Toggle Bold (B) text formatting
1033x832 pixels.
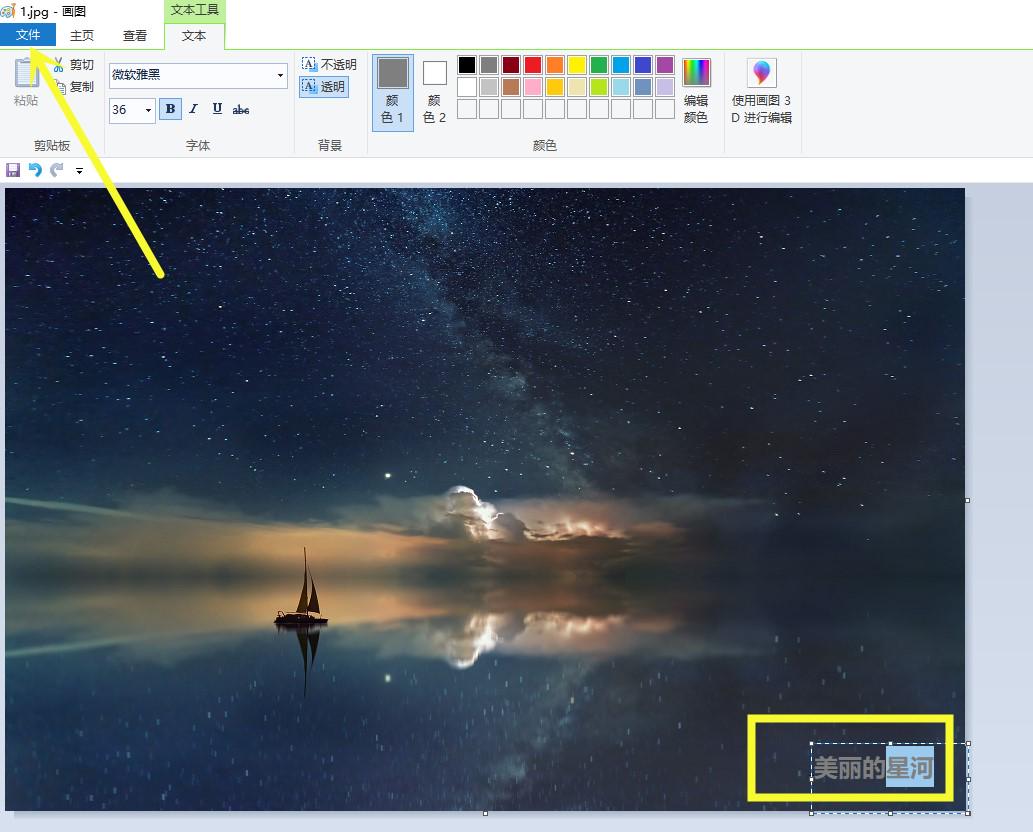(x=170, y=109)
